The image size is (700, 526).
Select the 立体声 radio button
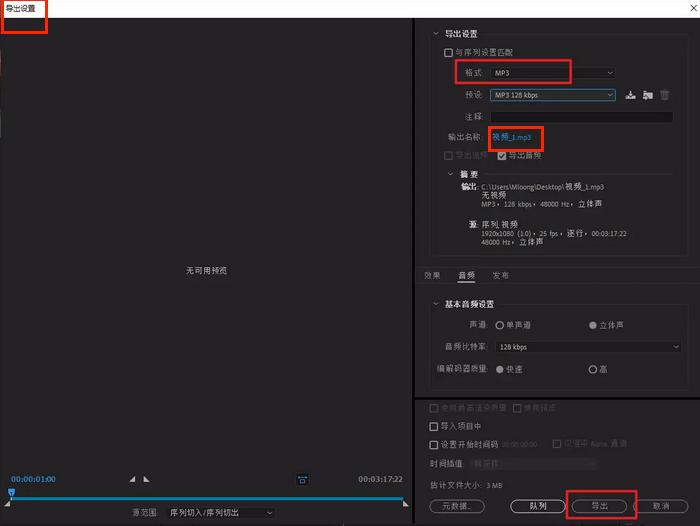tap(593, 325)
